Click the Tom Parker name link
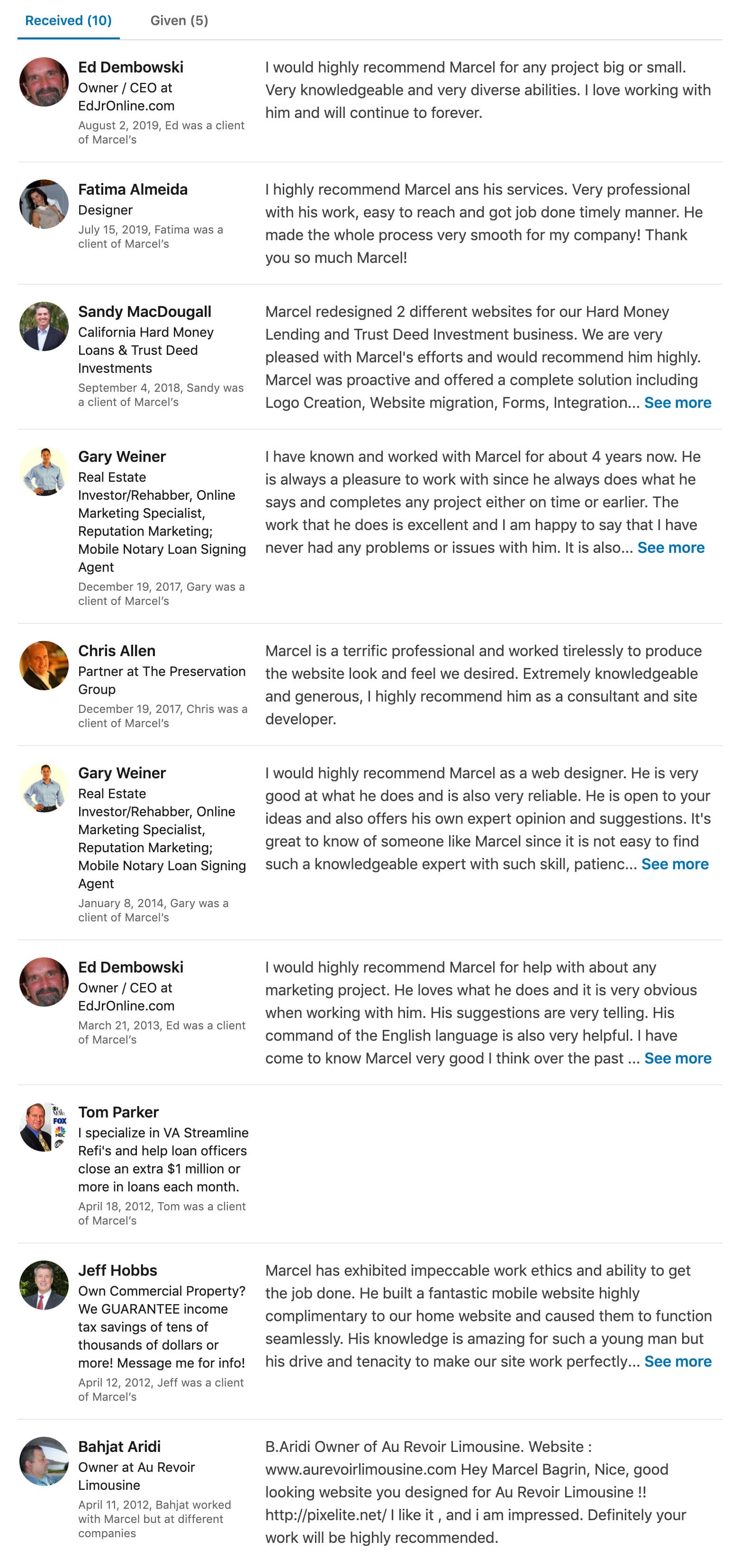 click(x=118, y=1112)
